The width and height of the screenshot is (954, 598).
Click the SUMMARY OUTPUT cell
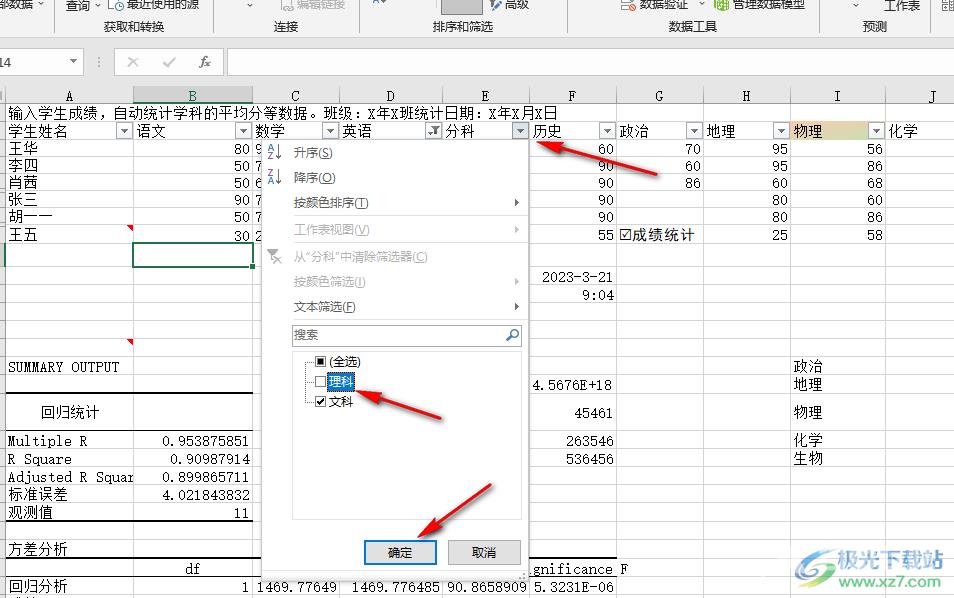[x=69, y=367]
